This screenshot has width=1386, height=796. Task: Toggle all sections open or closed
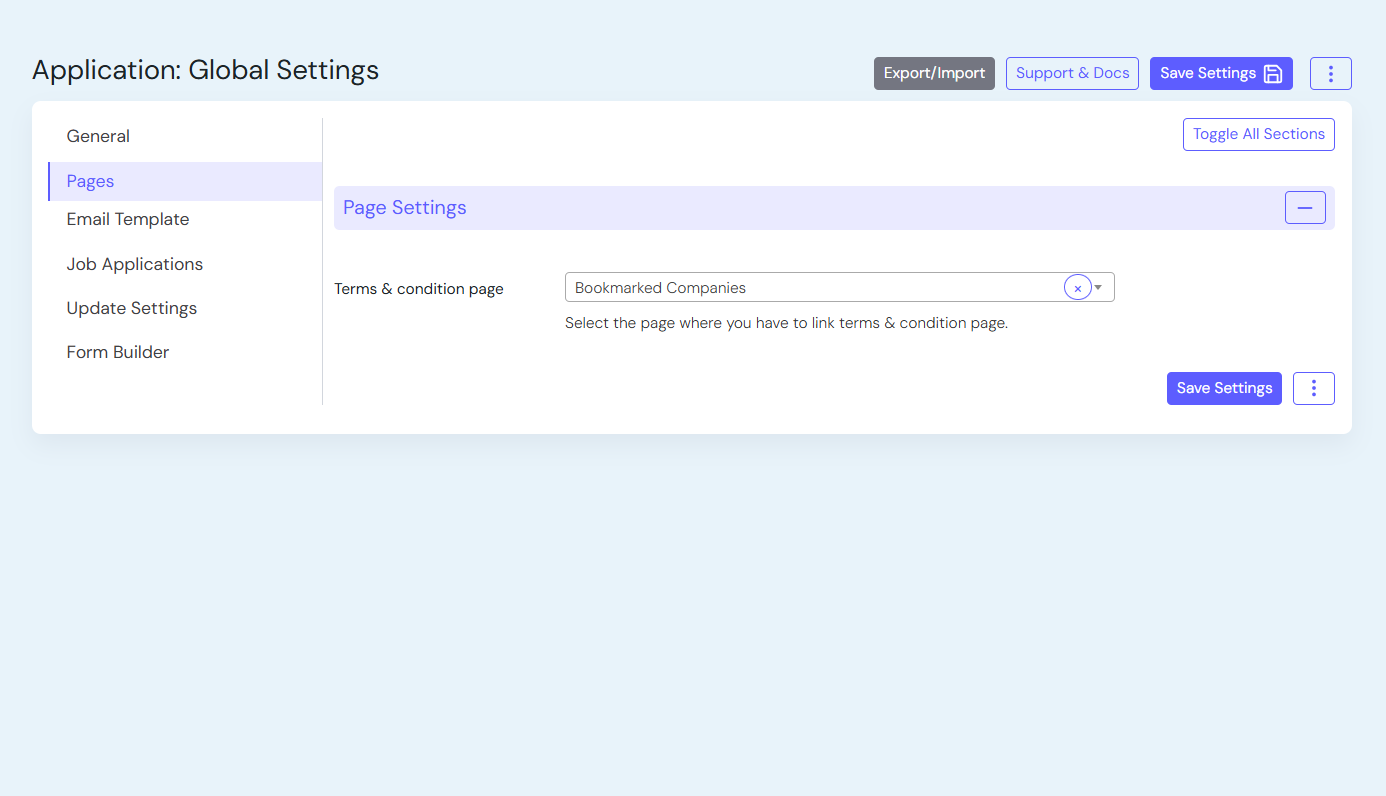click(1258, 134)
